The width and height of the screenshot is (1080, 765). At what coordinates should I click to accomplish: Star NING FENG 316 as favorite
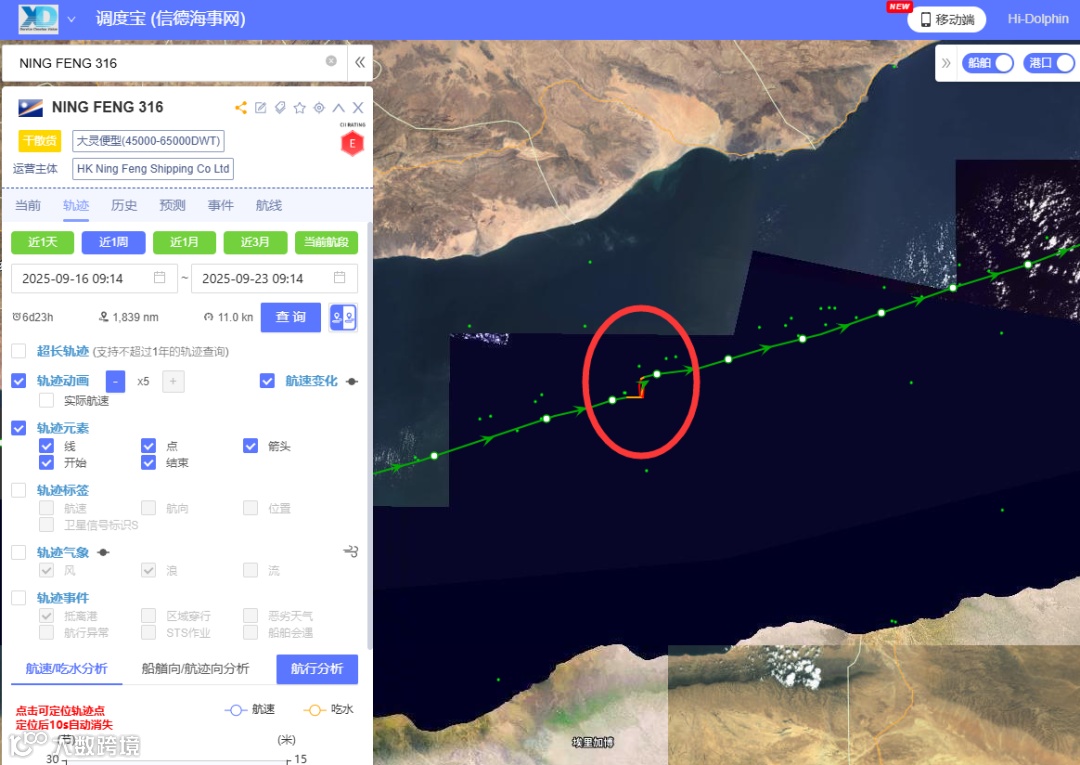pos(300,107)
